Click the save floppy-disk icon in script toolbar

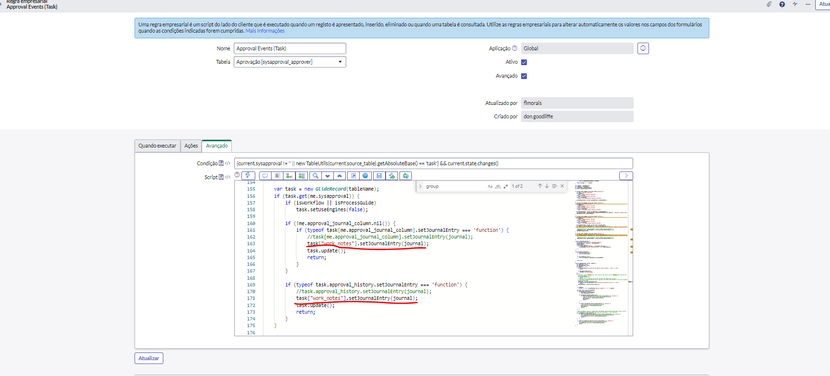click(379, 175)
